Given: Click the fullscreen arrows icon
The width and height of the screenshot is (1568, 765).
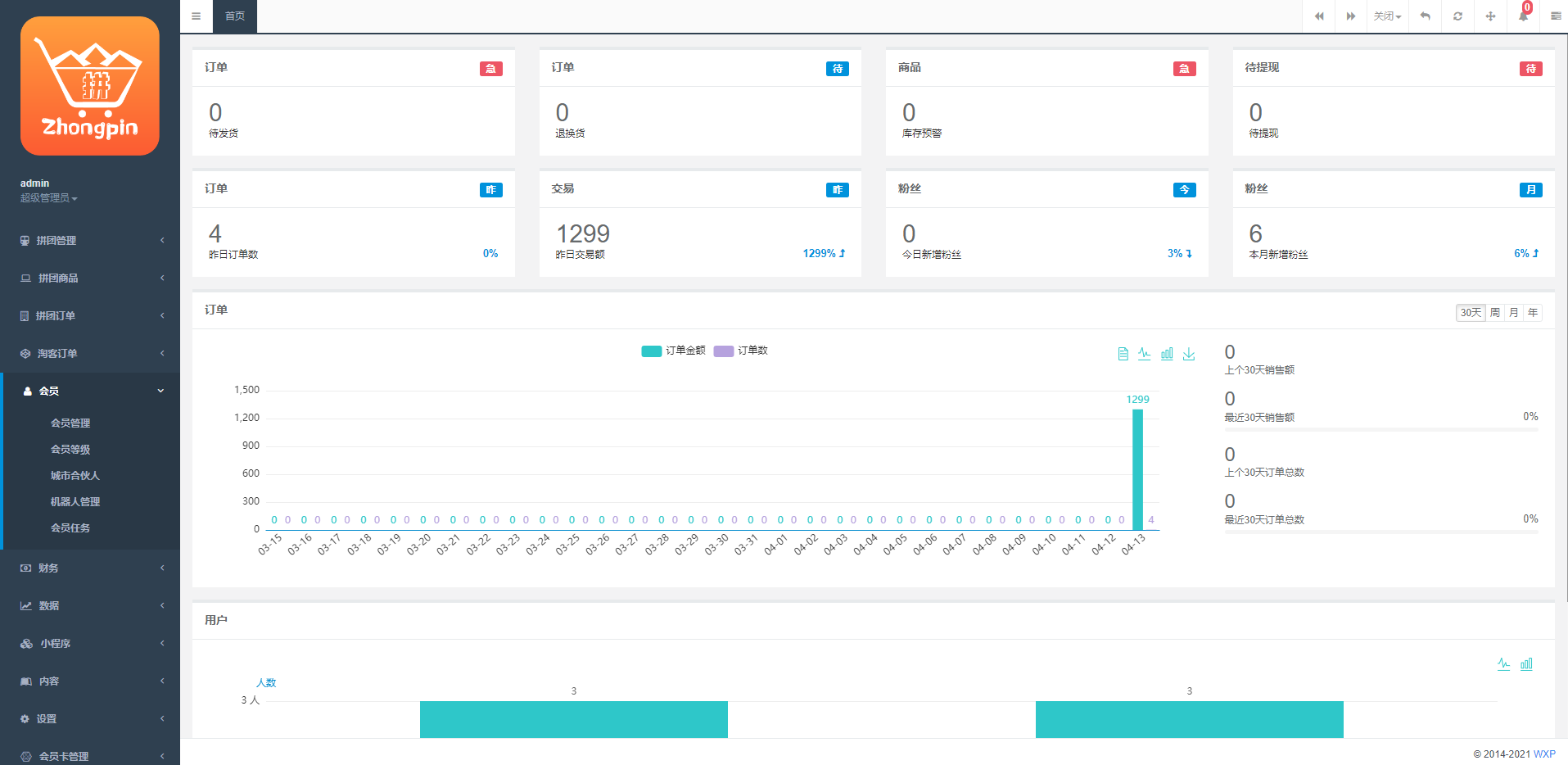Looking at the screenshot, I should coord(1490,16).
